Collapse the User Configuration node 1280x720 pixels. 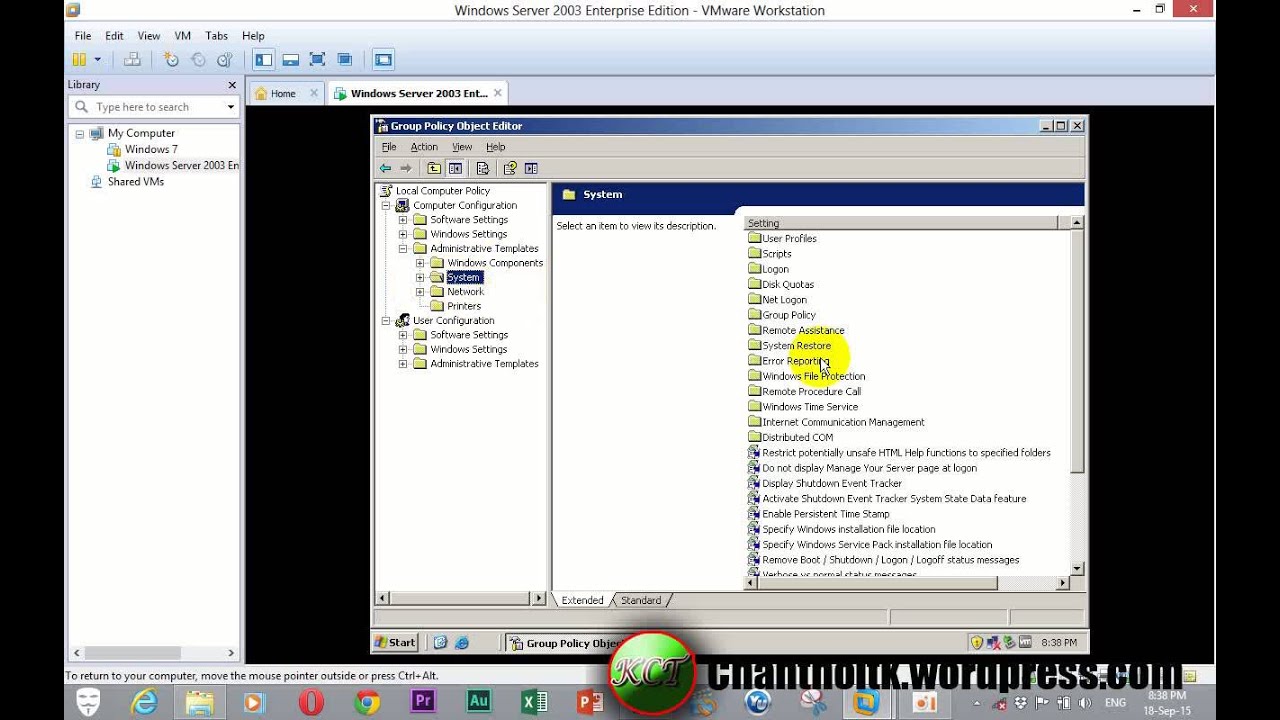coord(386,321)
